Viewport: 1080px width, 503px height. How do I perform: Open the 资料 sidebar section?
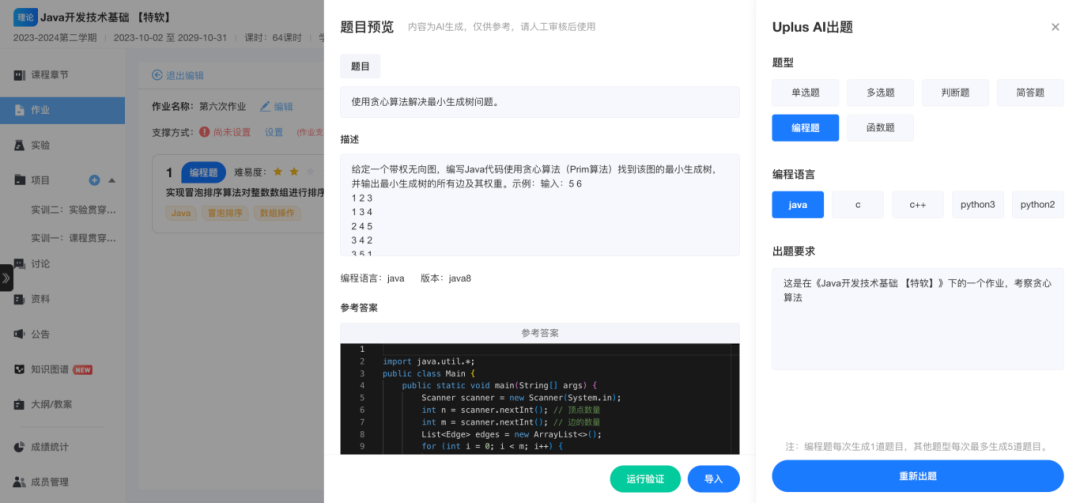point(40,299)
